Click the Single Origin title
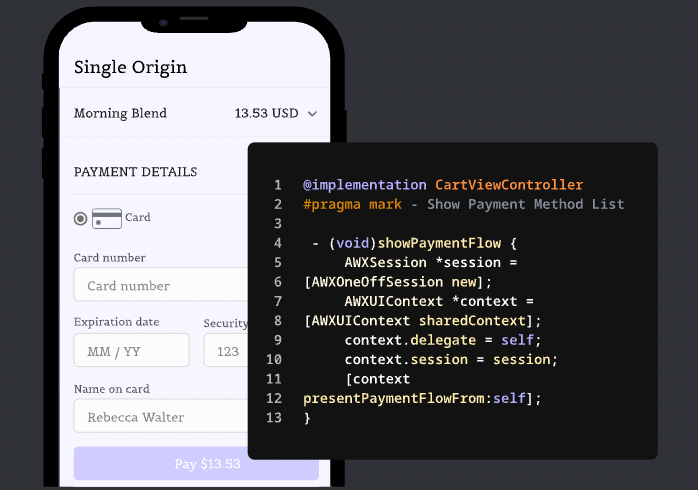This screenshot has height=490, width=698. (x=130, y=68)
